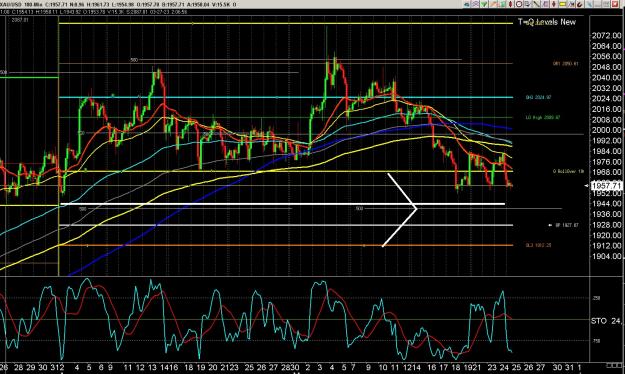Click the date label 31 on the time axis

click(570, 368)
